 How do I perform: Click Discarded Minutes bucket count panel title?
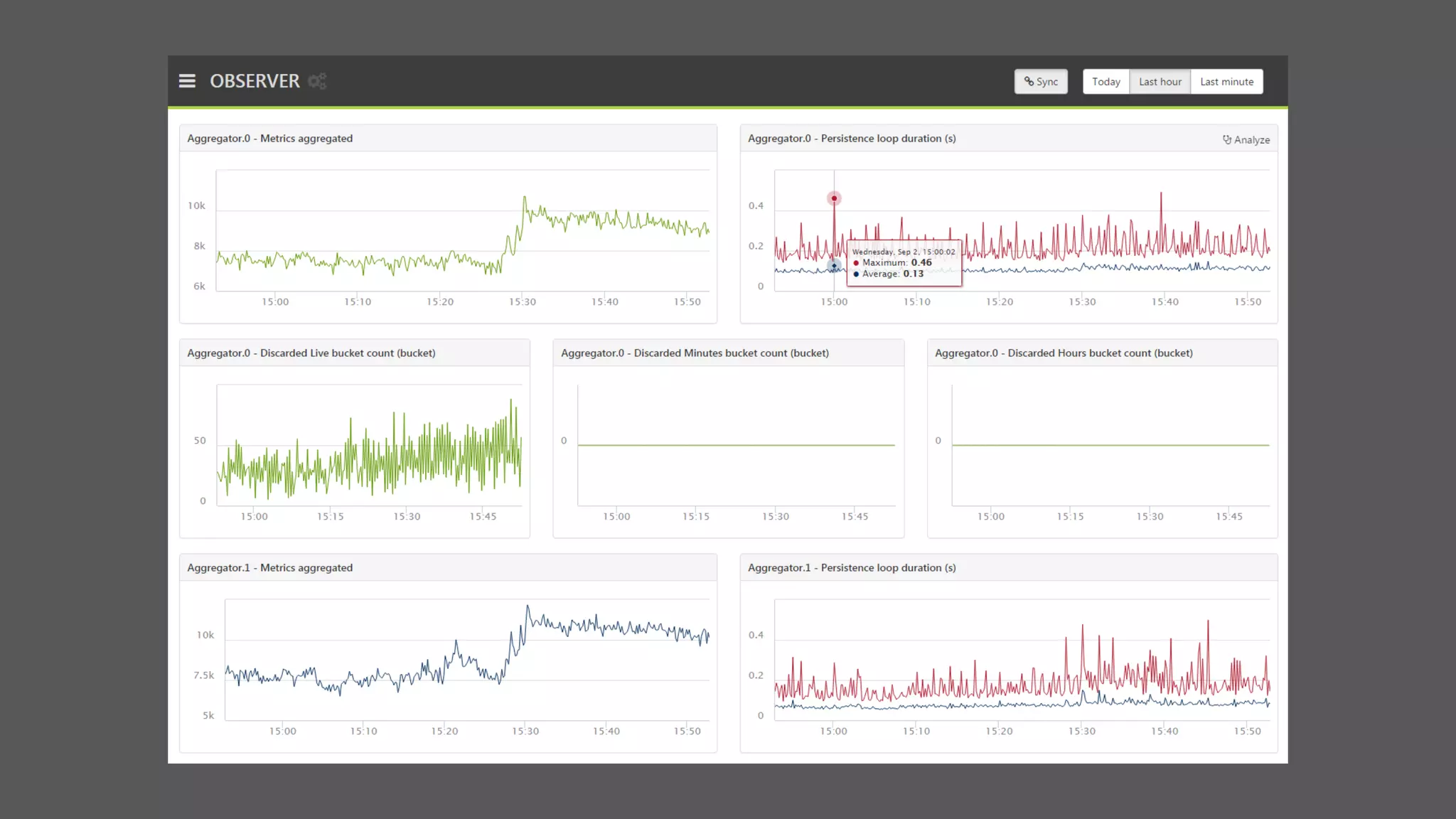coord(695,353)
